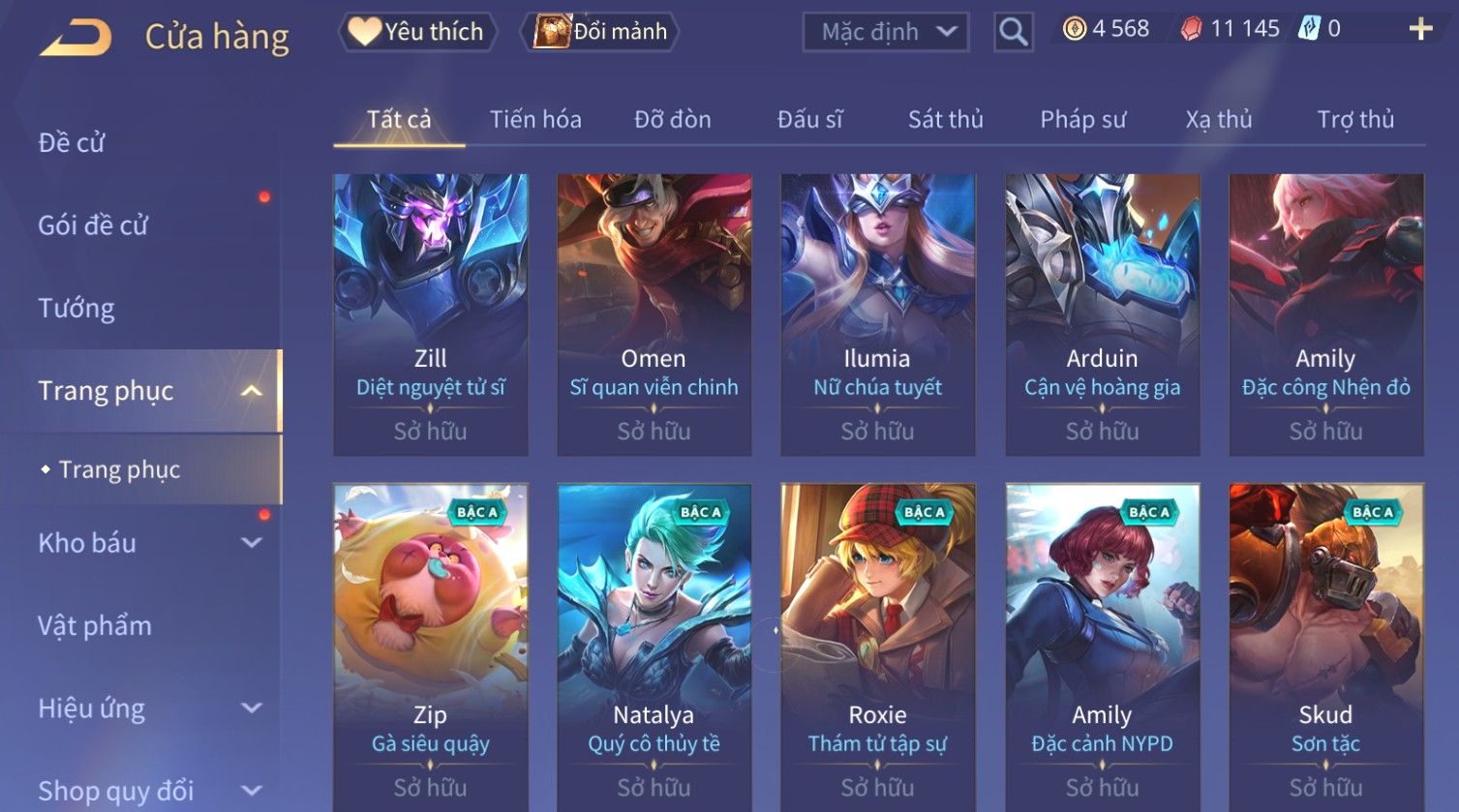Switch to the Sát thủ tab
The image size is (1459, 812).
point(945,119)
